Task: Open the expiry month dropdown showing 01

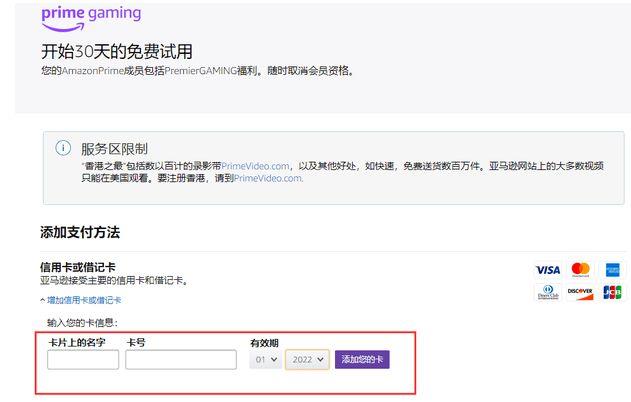Action: [x=265, y=359]
